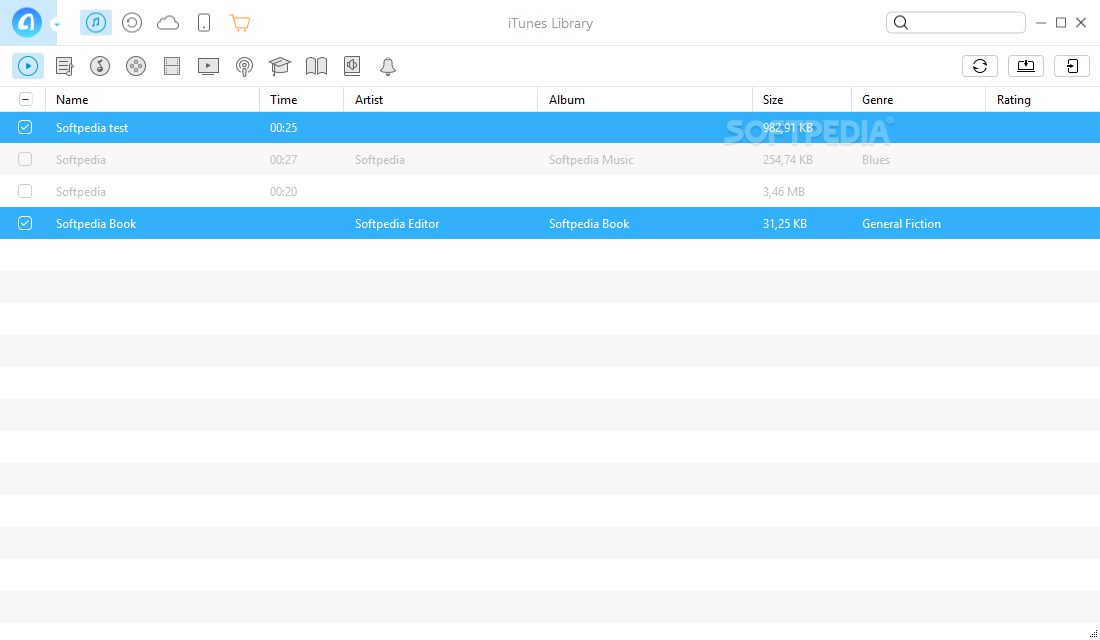This screenshot has height=640, width=1100.
Task: Sort by the Time column header
Action: click(302, 100)
